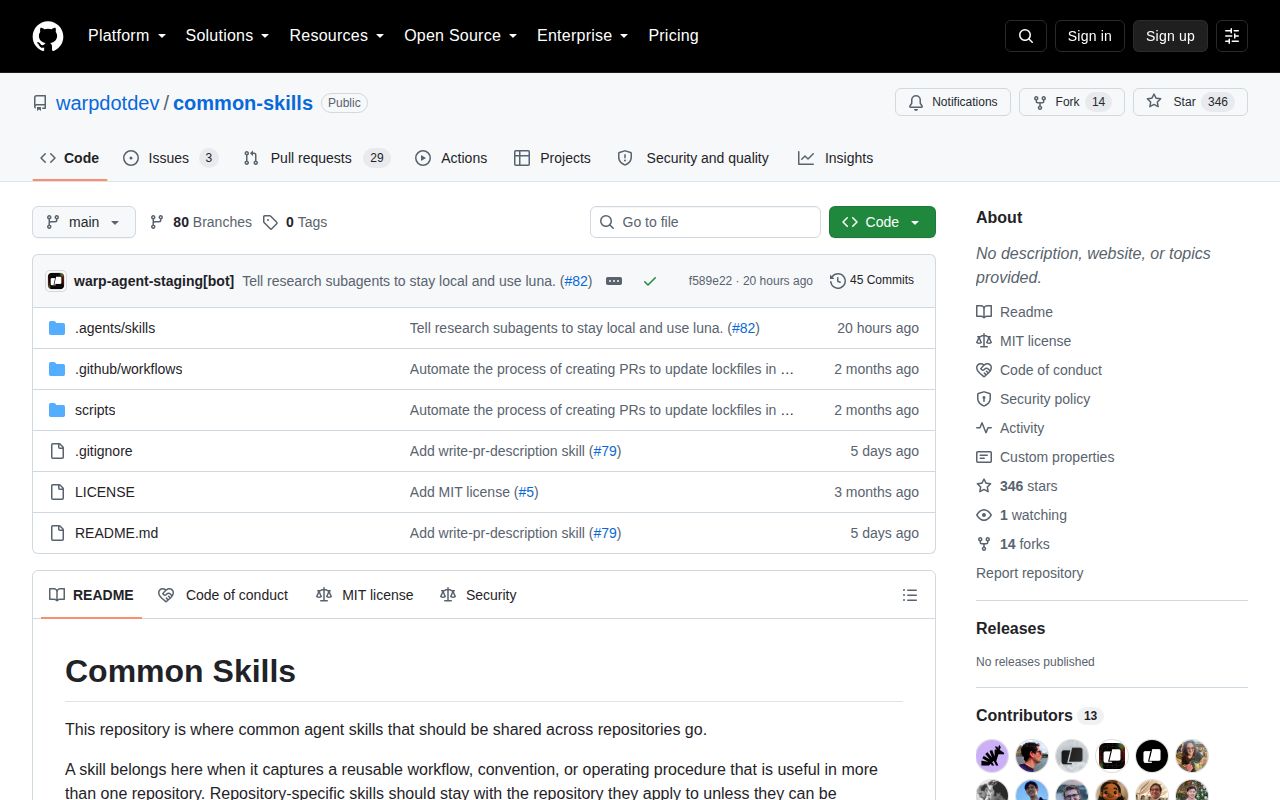Open the Actions tab

451,158
